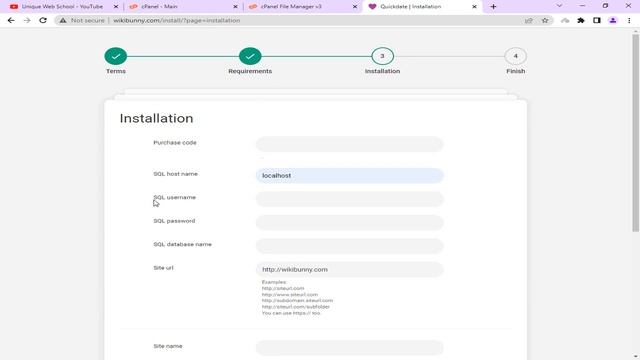The image size is (640, 360).
Task: Click the SQL database name label
Action: tap(182, 244)
